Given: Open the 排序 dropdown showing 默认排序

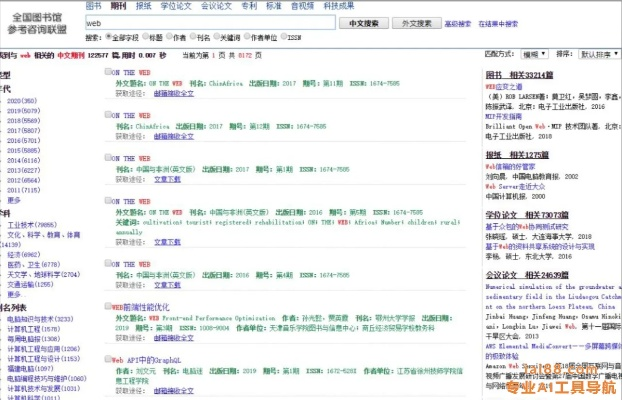Looking at the screenshot, I should [599, 54].
